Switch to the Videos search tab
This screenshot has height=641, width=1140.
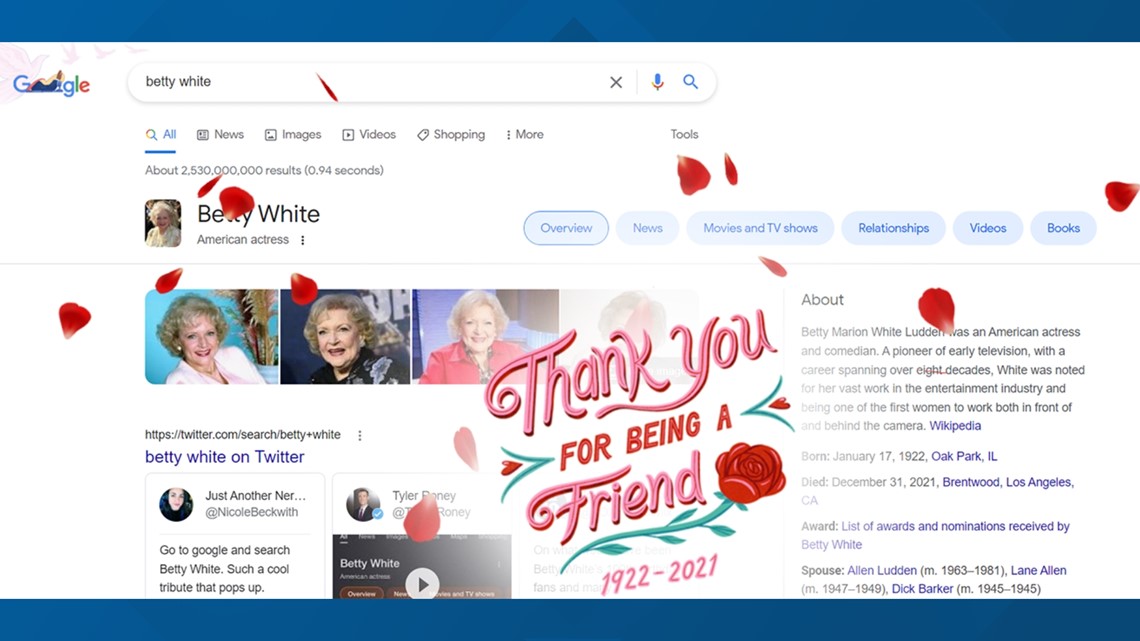[x=369, y=134]
